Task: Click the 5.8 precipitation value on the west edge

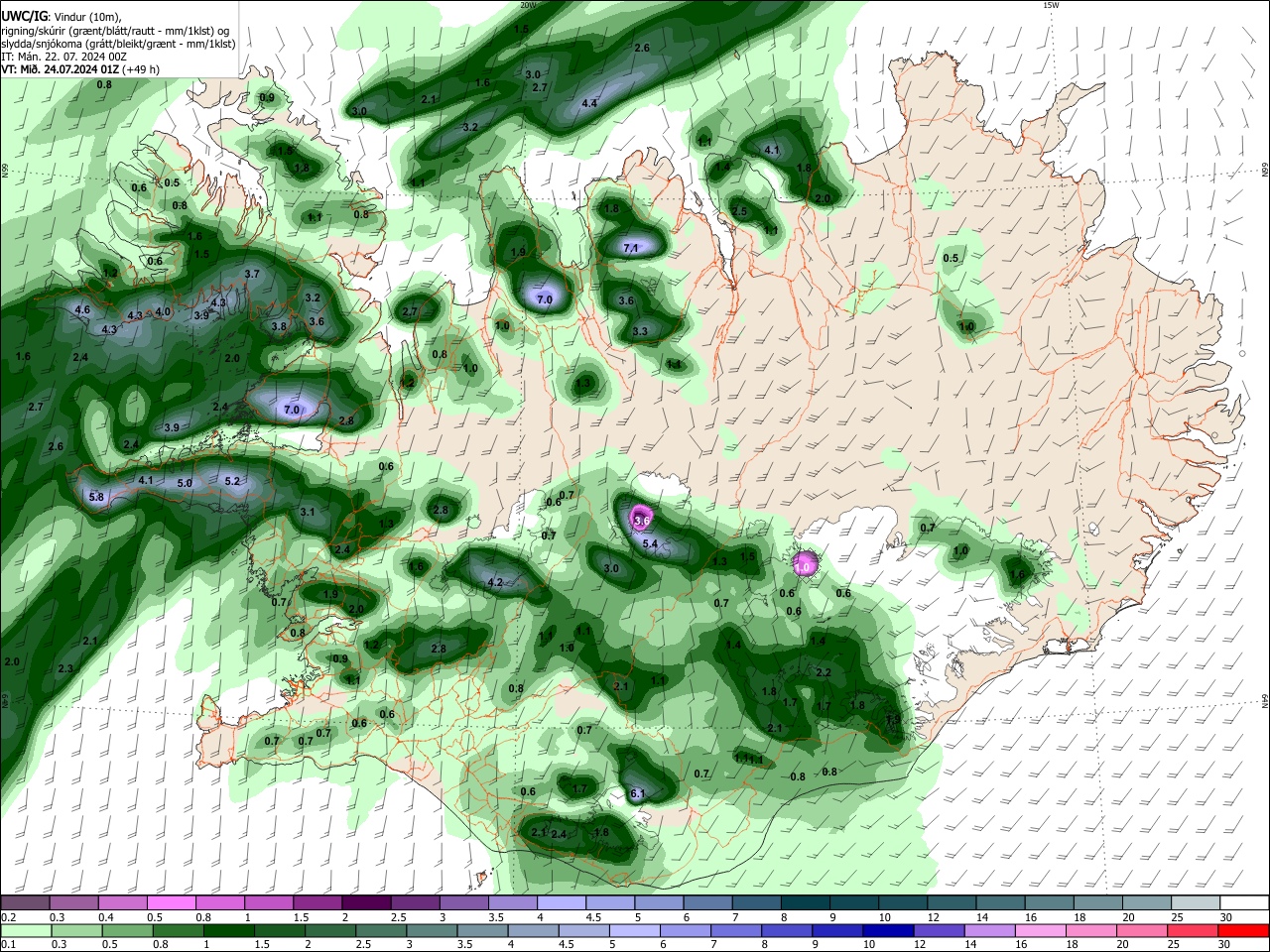Action: coord(96,497)
